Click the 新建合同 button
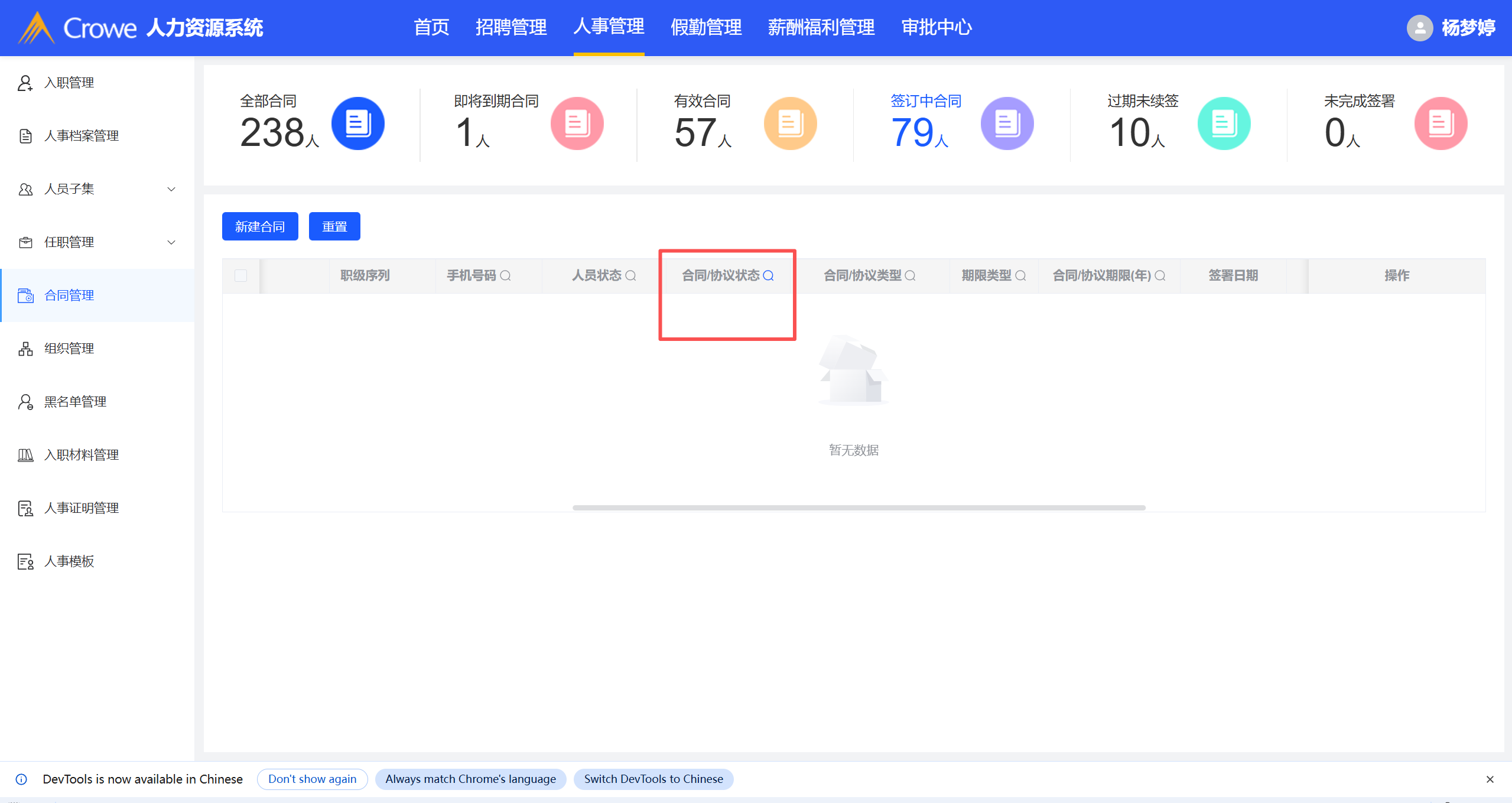Image resolution: width=1512 pixels, height=803 pixels. click(x=260, y=226)
